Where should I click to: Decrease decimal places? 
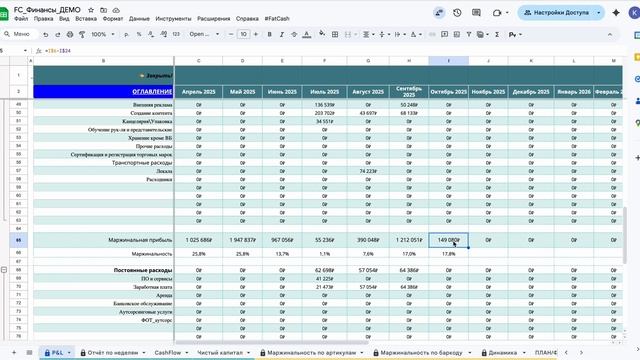151,35
